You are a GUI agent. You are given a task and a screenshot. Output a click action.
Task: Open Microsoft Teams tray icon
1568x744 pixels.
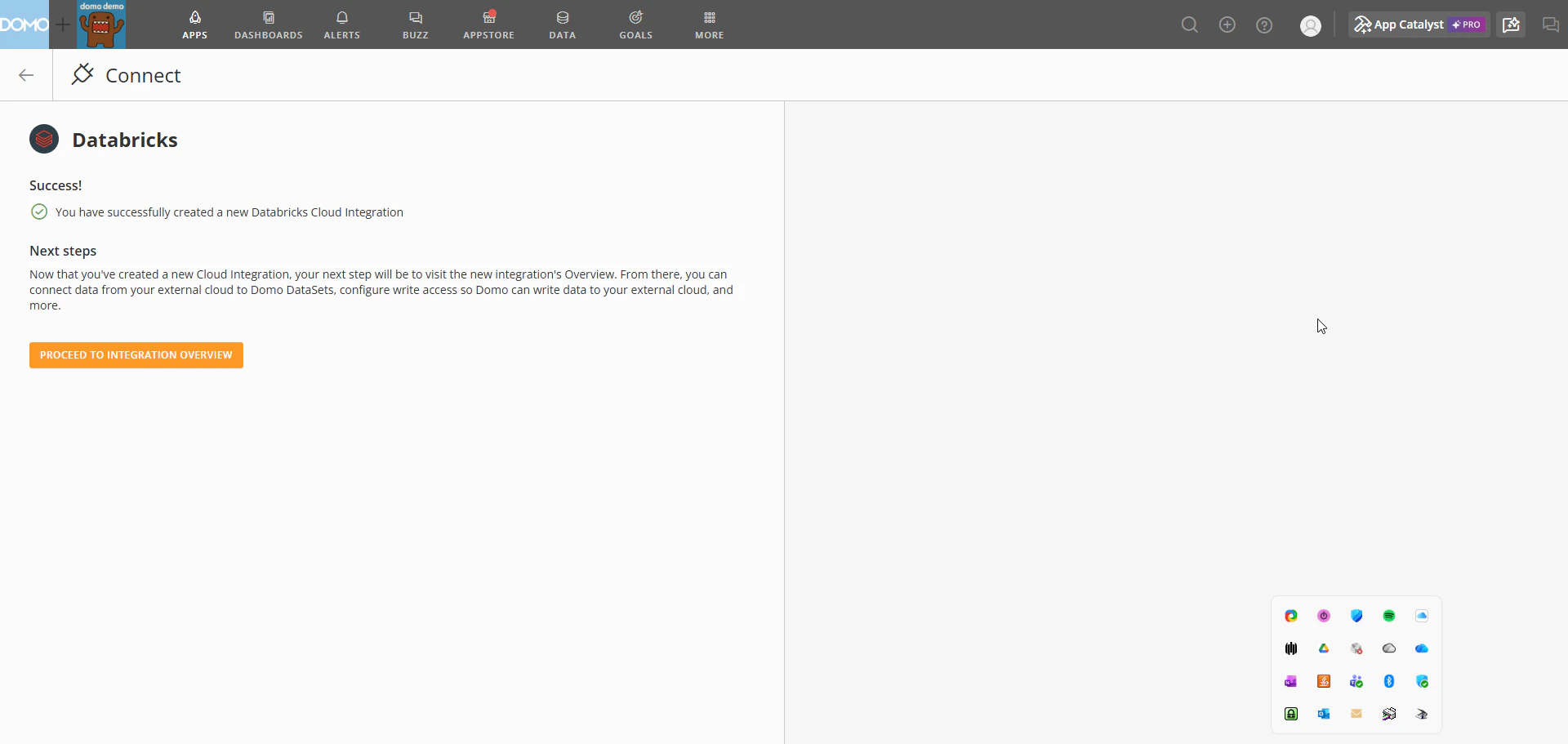pos(1356,681)
